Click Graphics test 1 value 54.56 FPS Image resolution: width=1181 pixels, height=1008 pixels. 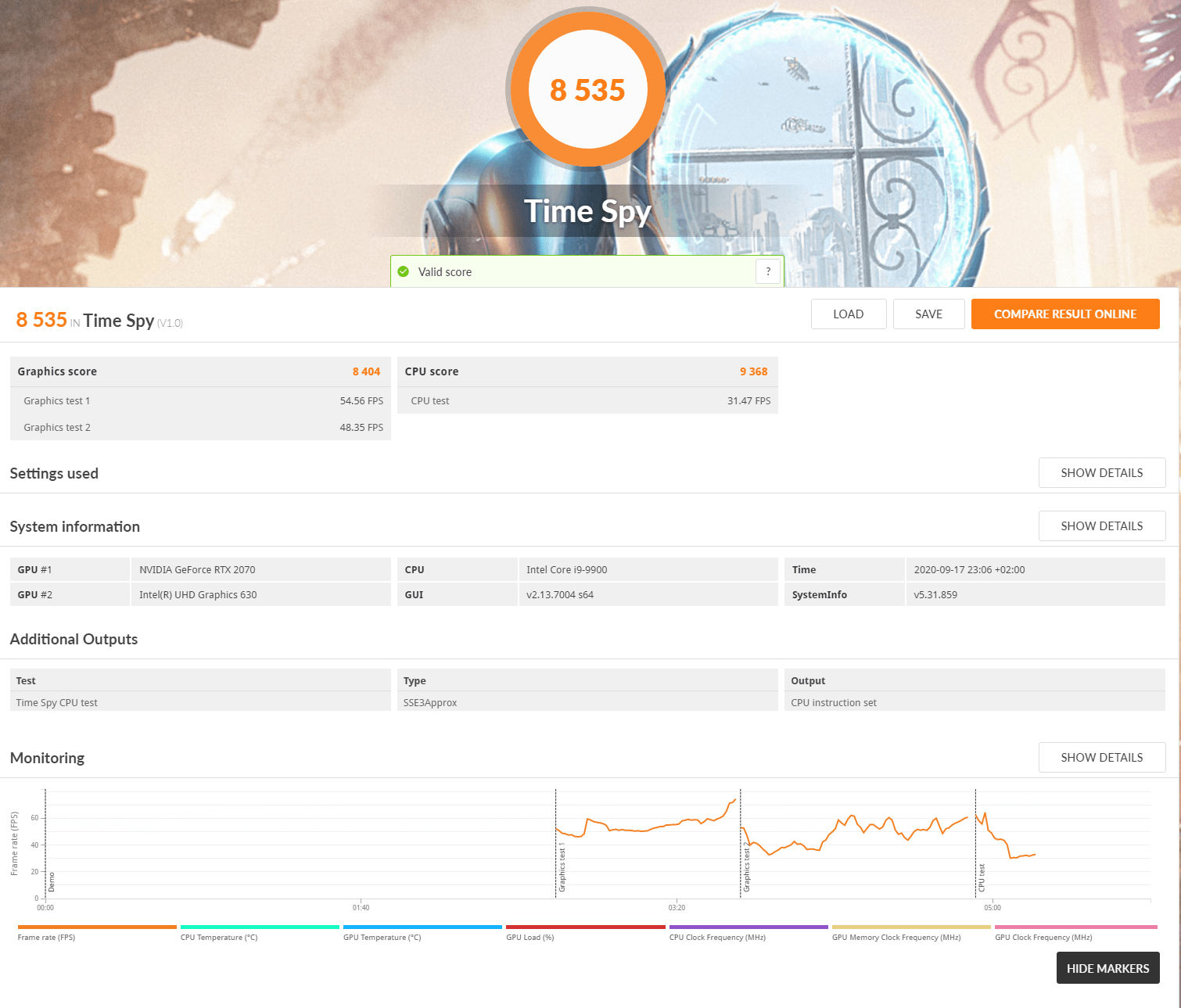pyautogui.click(x=361, y=401)
